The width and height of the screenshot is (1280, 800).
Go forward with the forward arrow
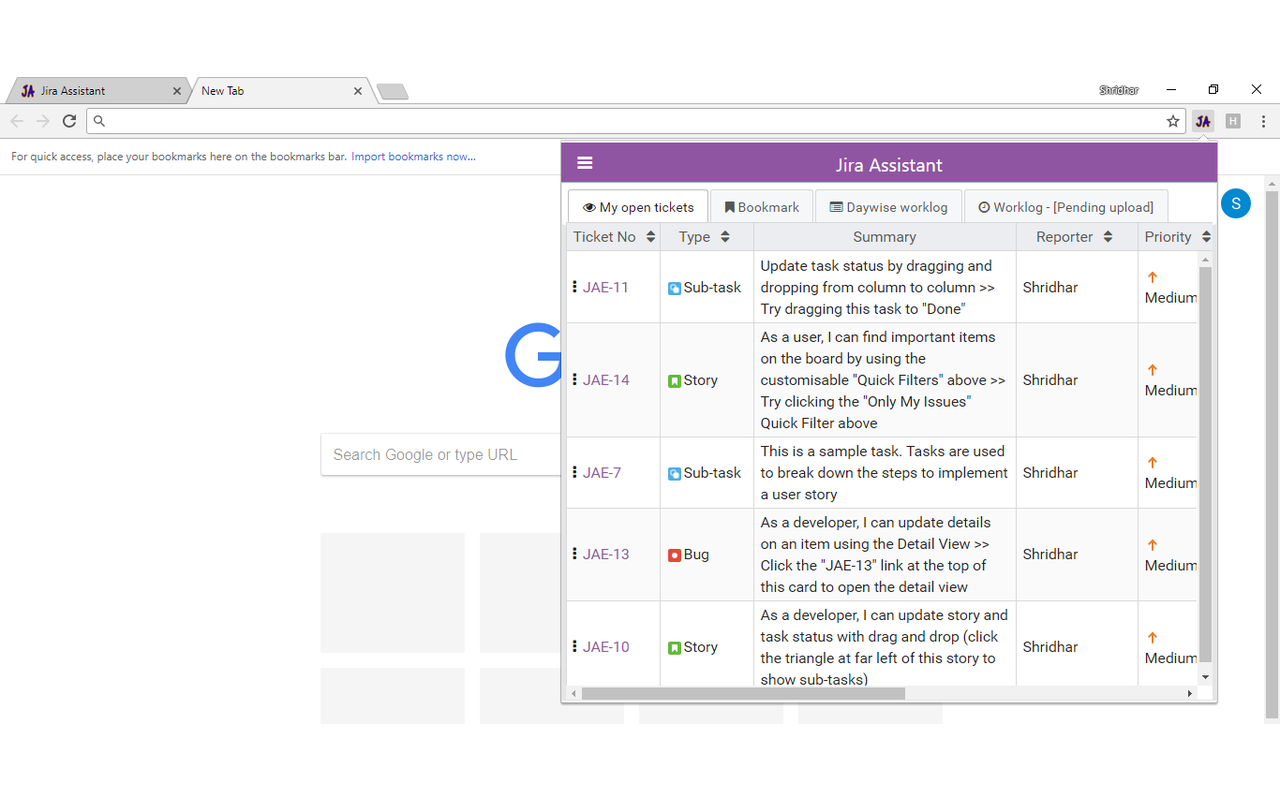[43, 121]
